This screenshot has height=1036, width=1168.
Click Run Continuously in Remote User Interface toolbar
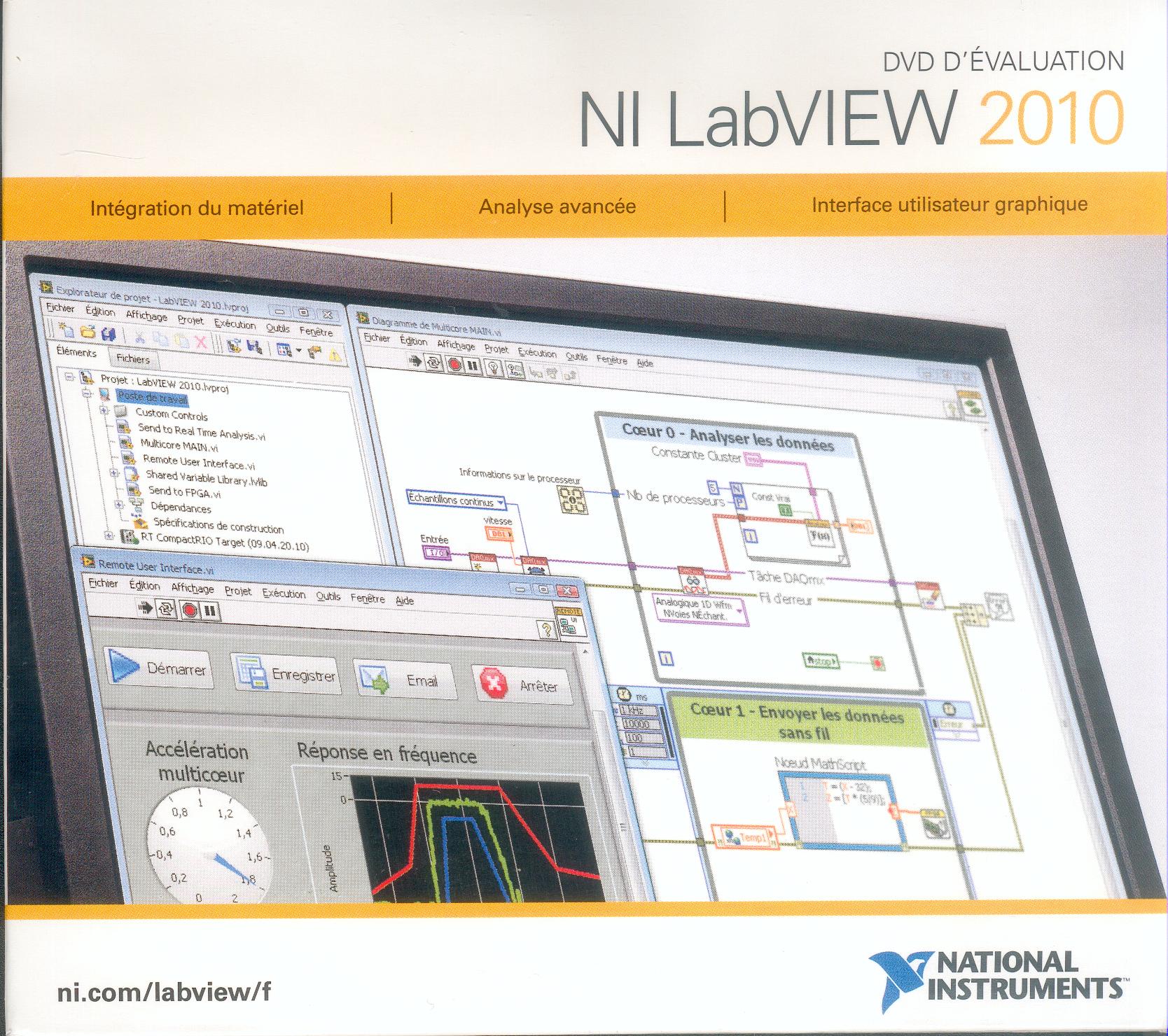tap(167, 610)
